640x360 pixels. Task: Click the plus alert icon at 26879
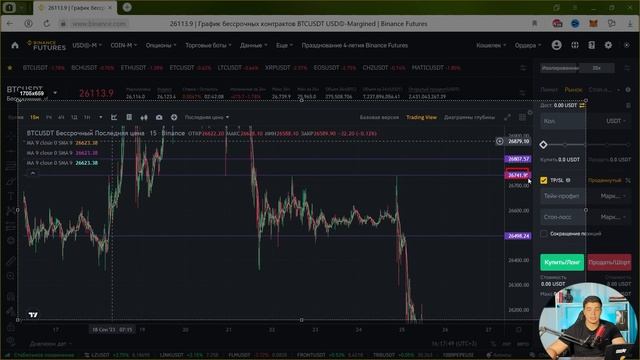pyautogui.click(x=500, y=141)
